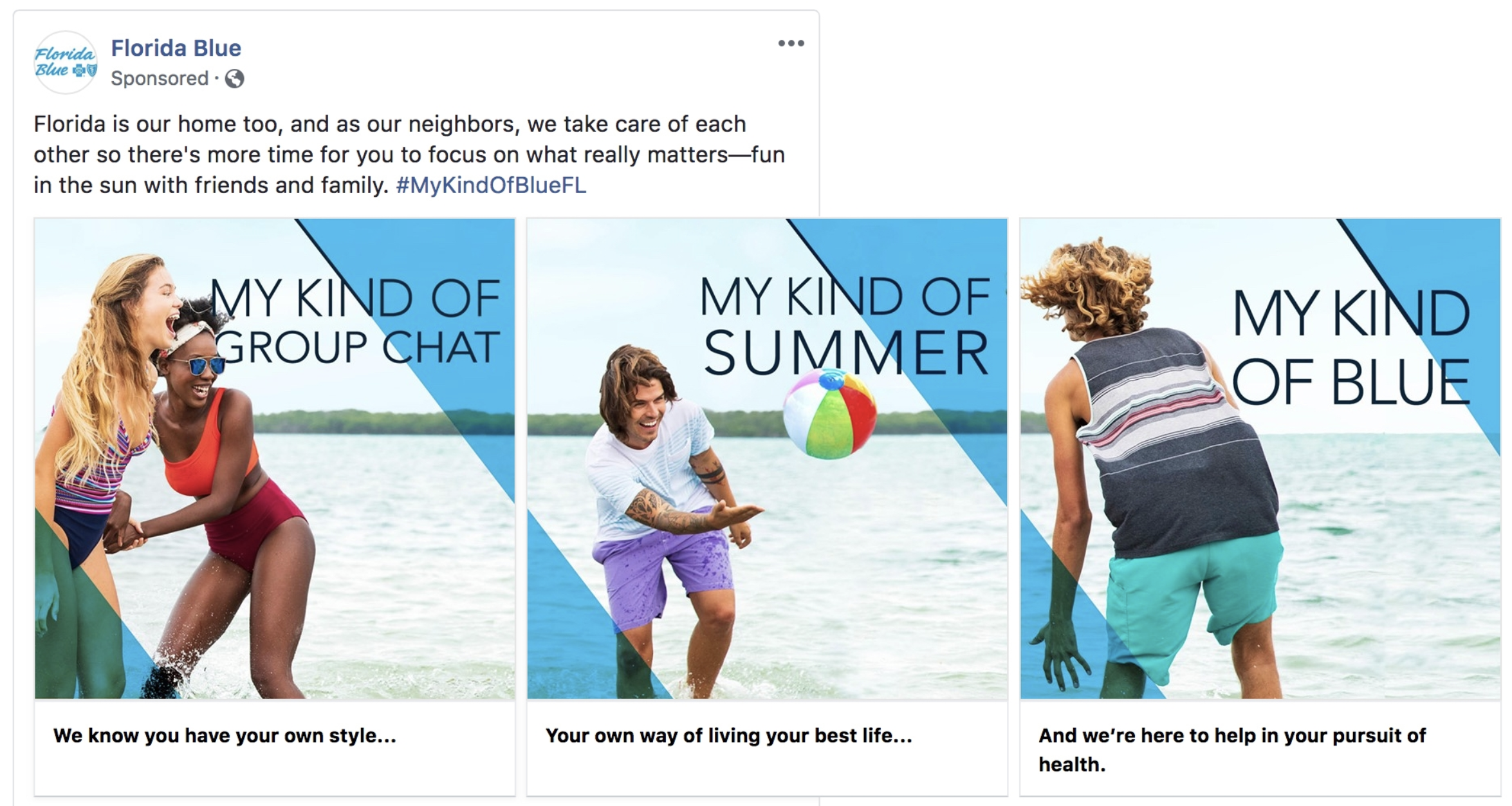Viewport: 1512px width, 806px height.
Task: Select caption "And we're here to help..."
Action: click(1231, 749)
